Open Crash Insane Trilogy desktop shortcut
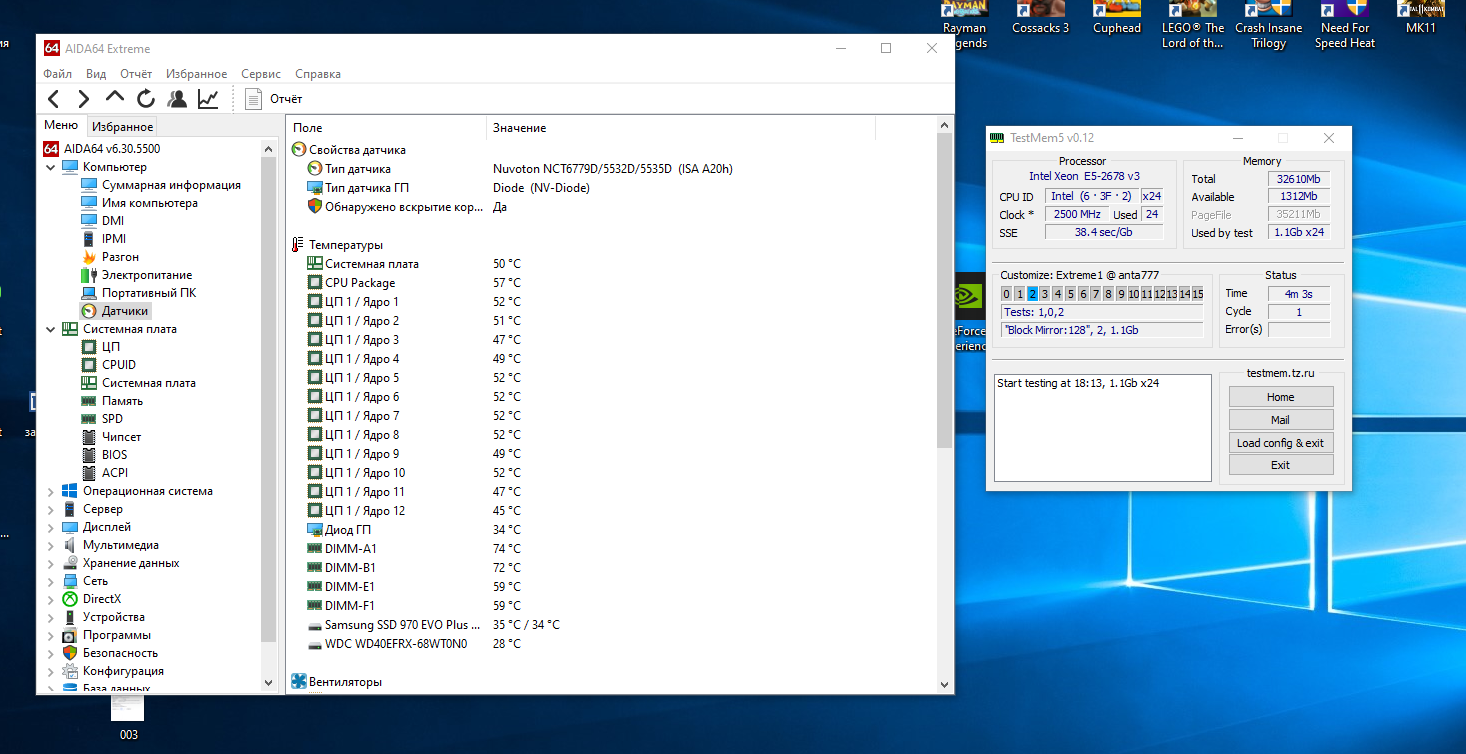 point(1269,25)
